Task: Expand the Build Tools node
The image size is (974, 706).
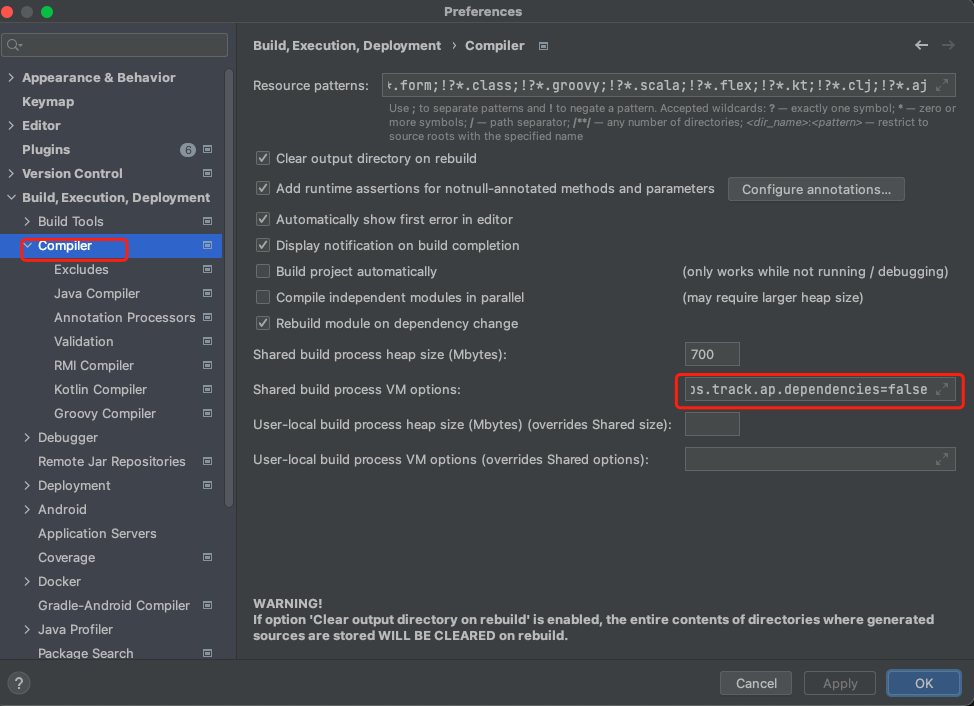Action: pos(27,221)
